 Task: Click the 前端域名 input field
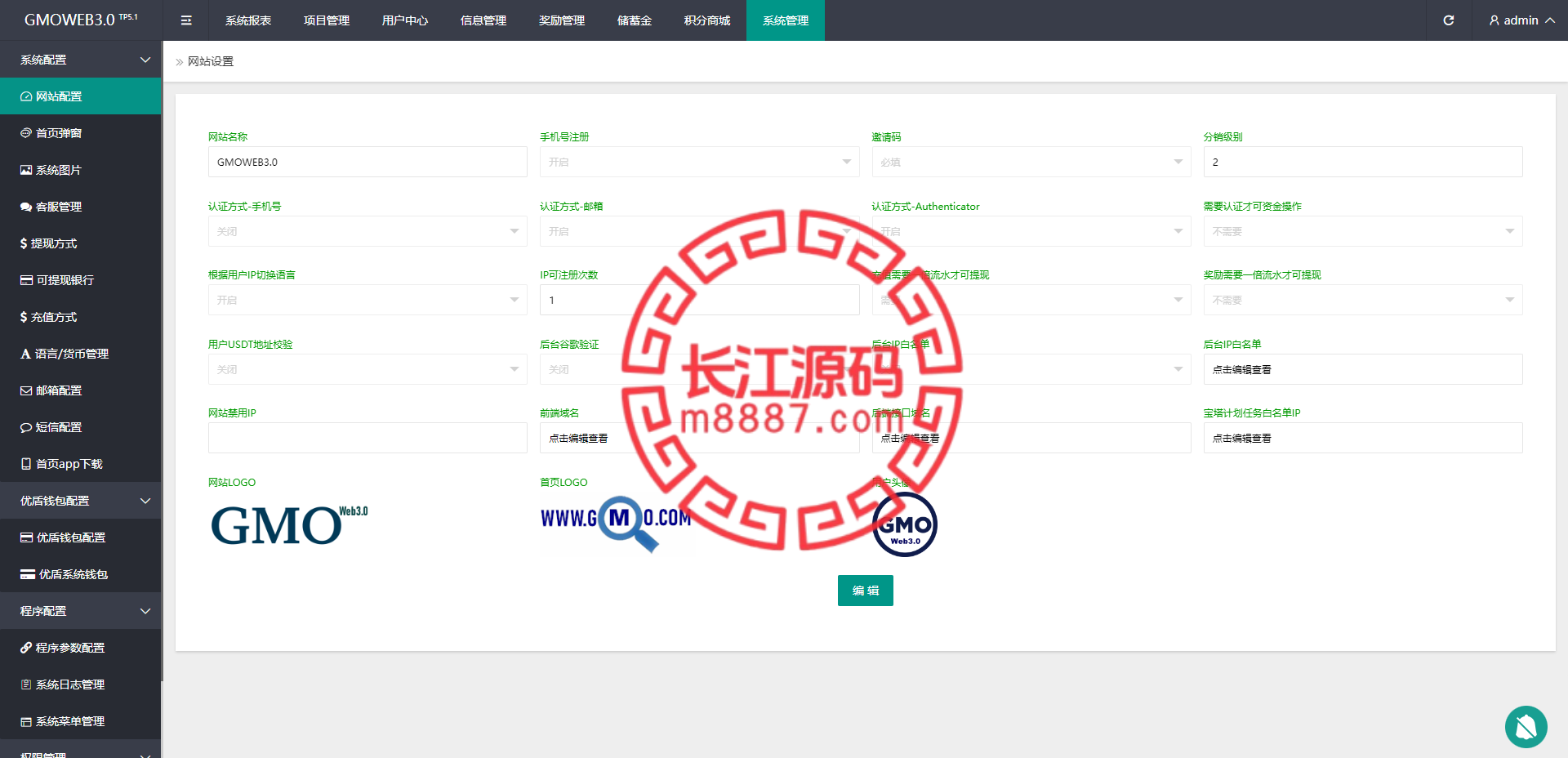pyautogui.click(x=699, y=438)
